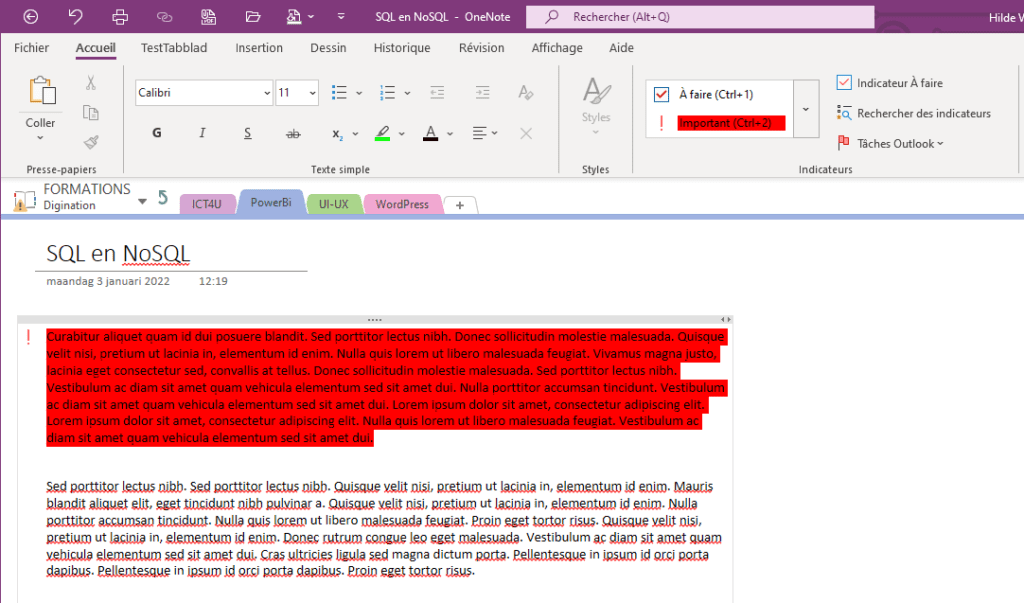1024x603 pixels.
Task: Apply the green text highlight color
Action: click(x=382, y=133)
